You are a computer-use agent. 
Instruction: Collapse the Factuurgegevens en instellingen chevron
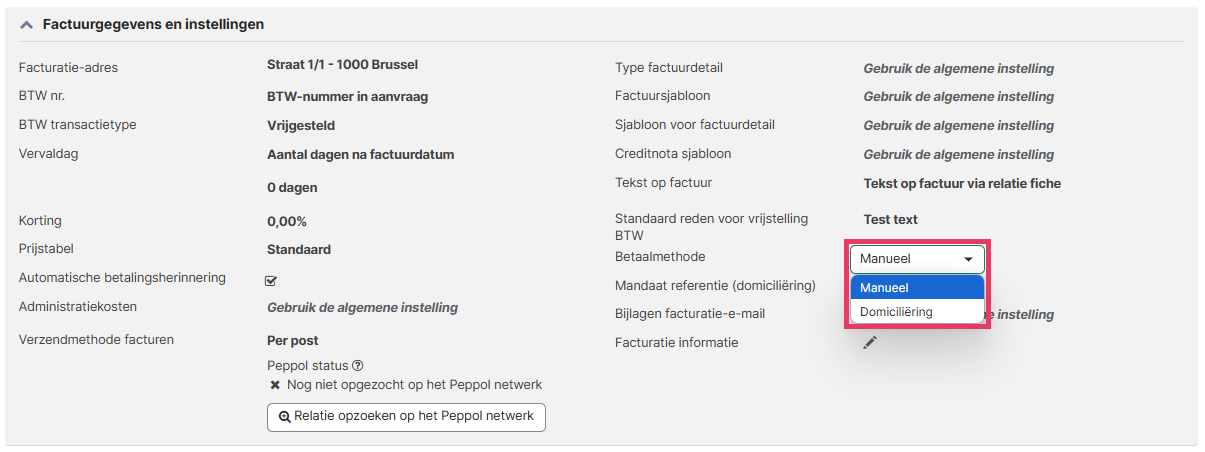(x=26, y=24)
